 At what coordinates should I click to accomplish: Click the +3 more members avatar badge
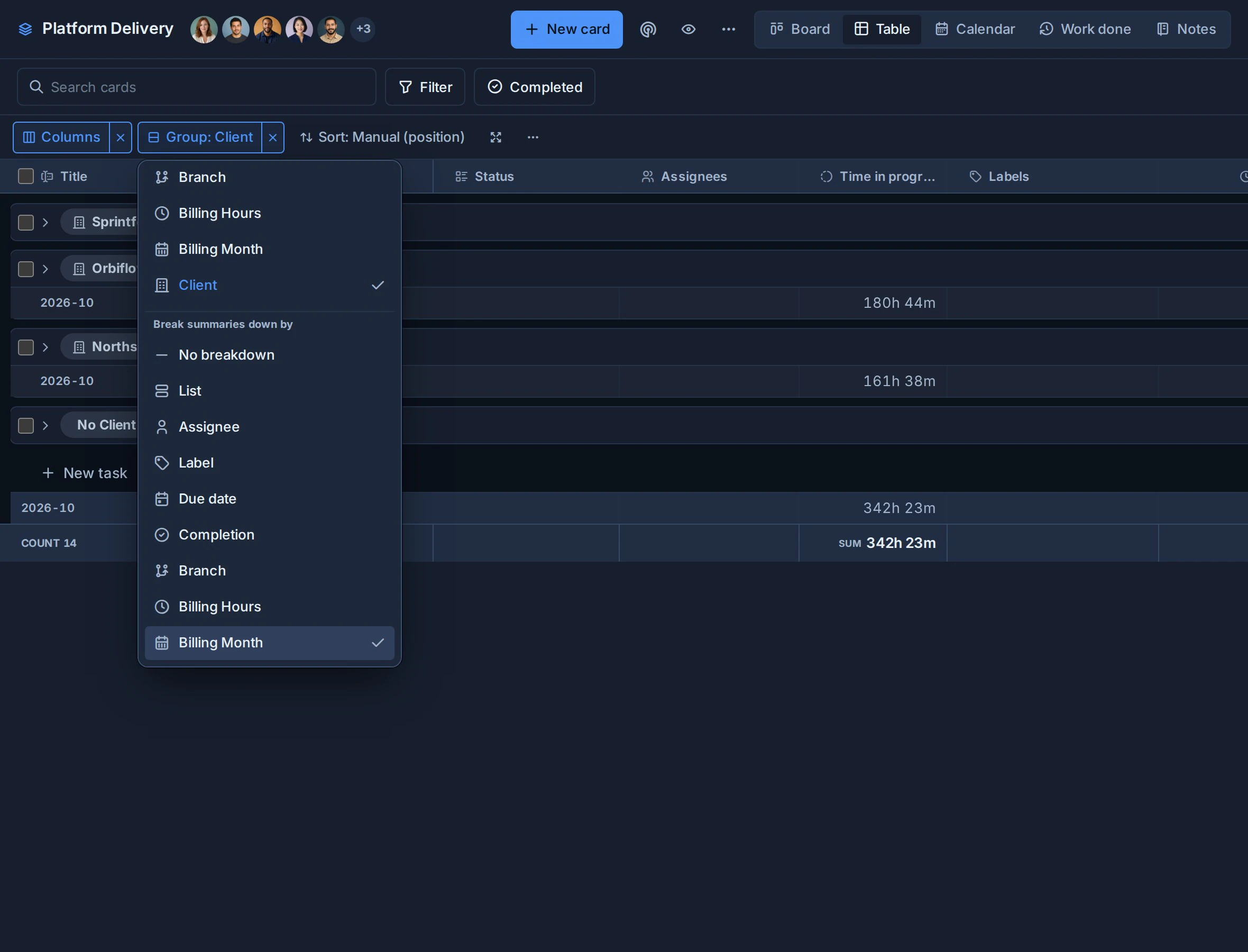pyautogui.click(x=363, y=29)
